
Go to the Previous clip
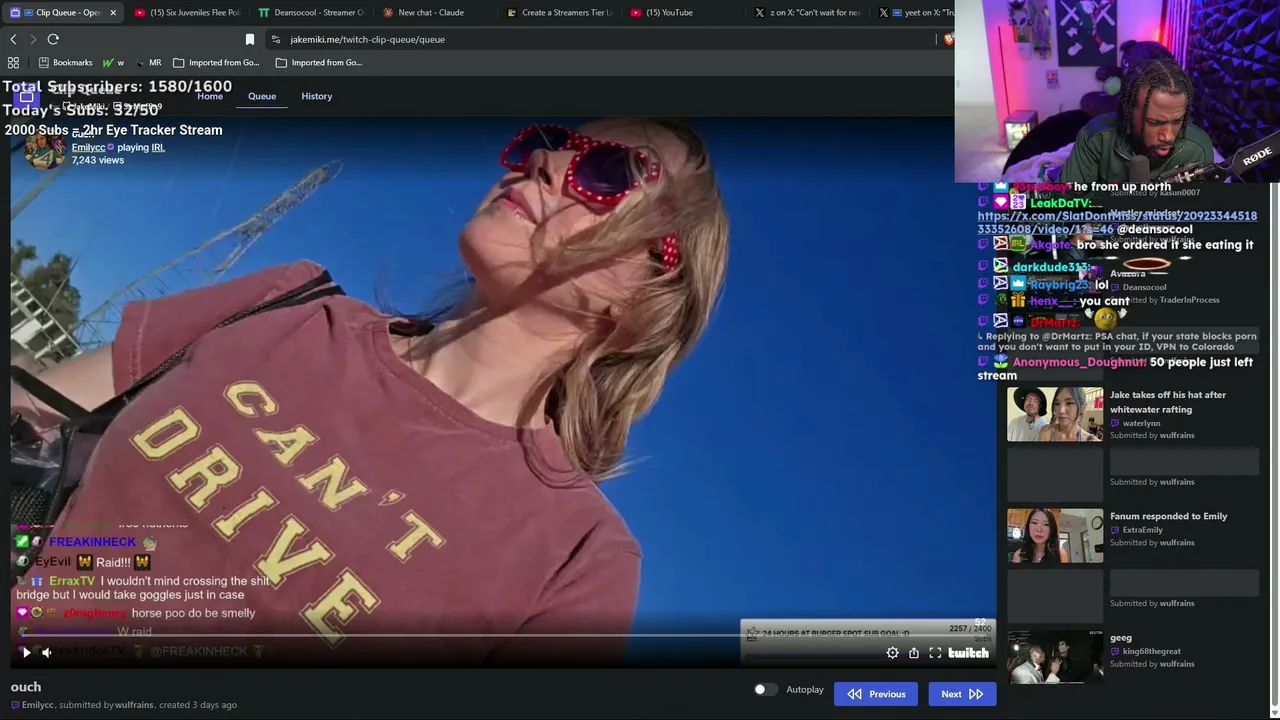pyautogui.click(x=876, y=694)
